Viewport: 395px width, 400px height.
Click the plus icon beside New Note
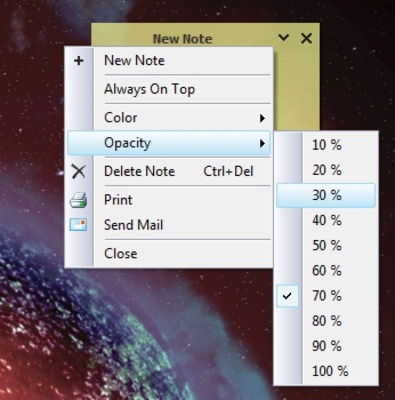[79, 61]
